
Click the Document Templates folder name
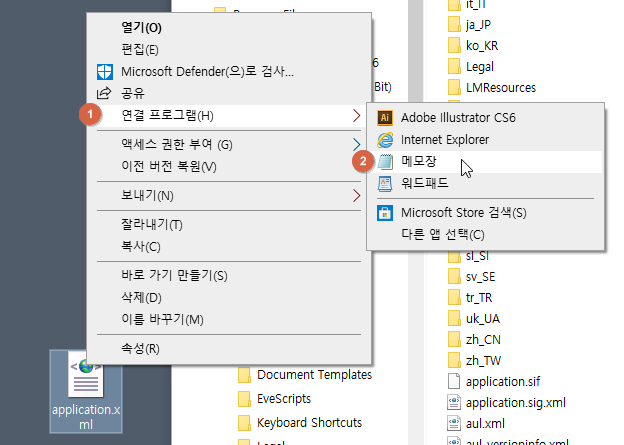coord(314,375)
